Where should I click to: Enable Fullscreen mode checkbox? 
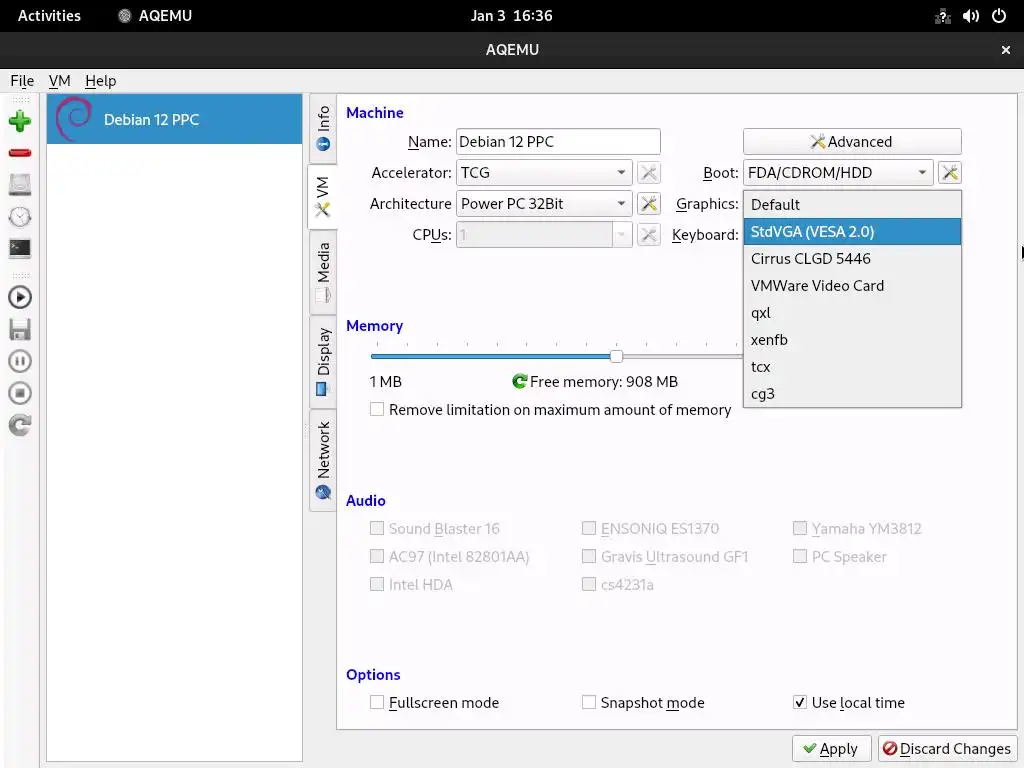point(377,702)
